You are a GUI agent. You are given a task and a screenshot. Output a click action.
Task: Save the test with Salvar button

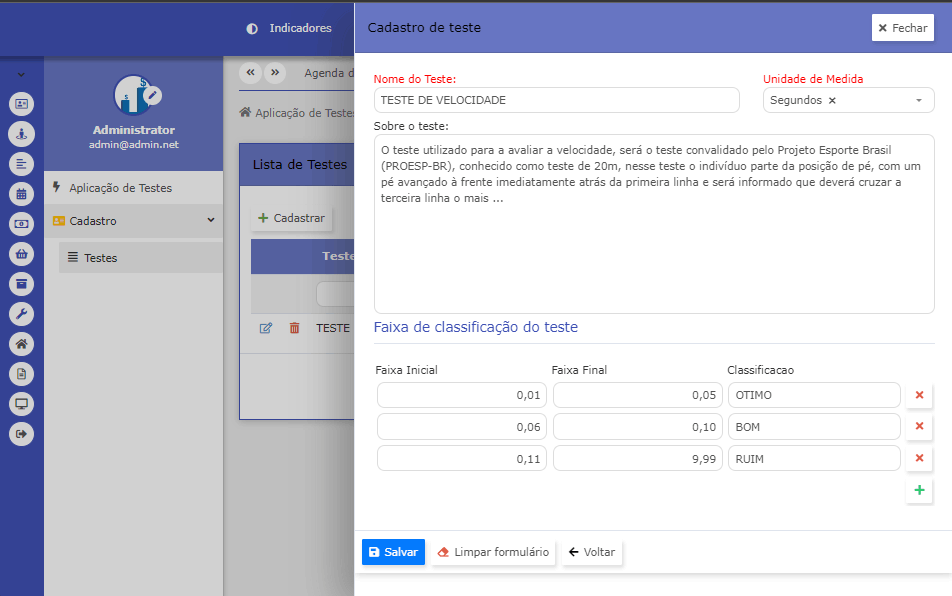[x=393, y=552]
